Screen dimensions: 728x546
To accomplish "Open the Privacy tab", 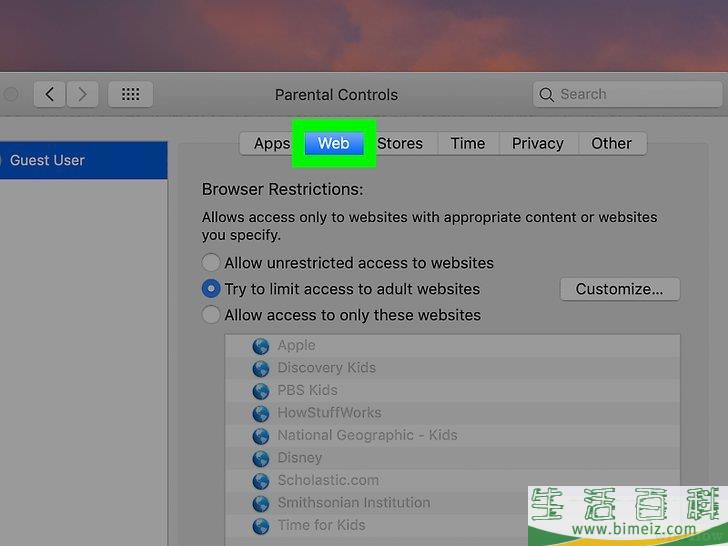I will pyautogui.click(x=538, y=144).
